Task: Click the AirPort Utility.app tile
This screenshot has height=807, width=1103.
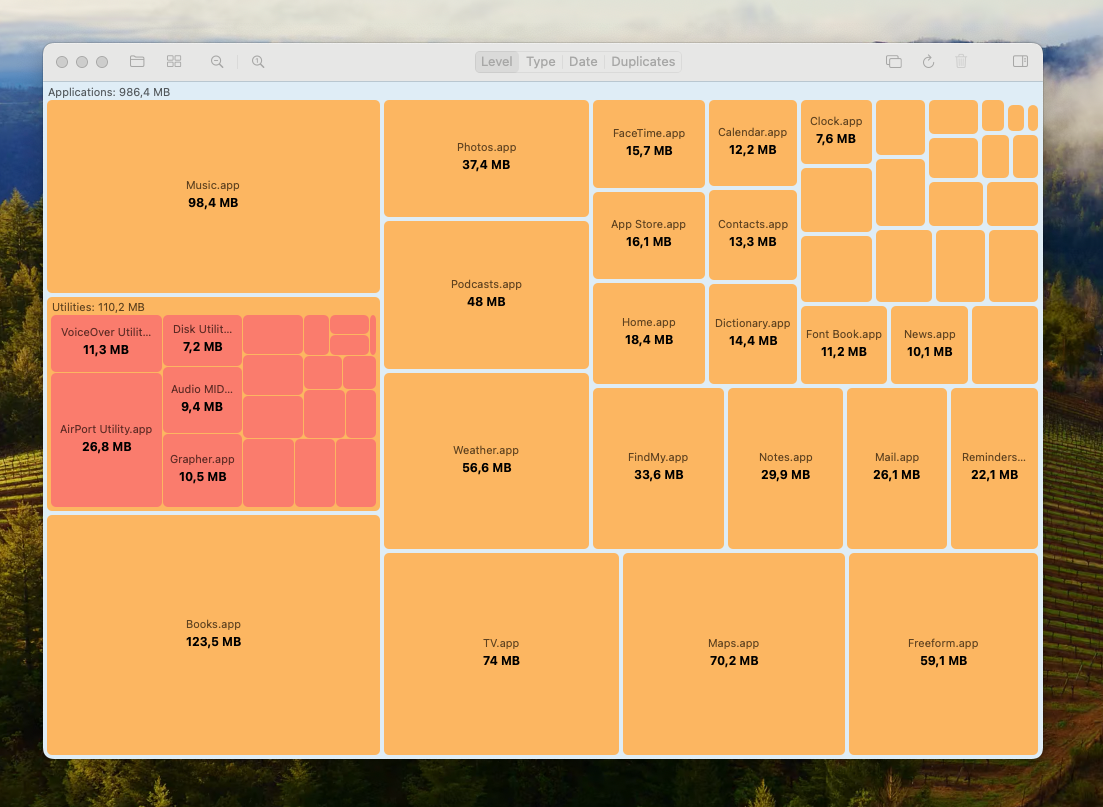Action: (106, 440)
